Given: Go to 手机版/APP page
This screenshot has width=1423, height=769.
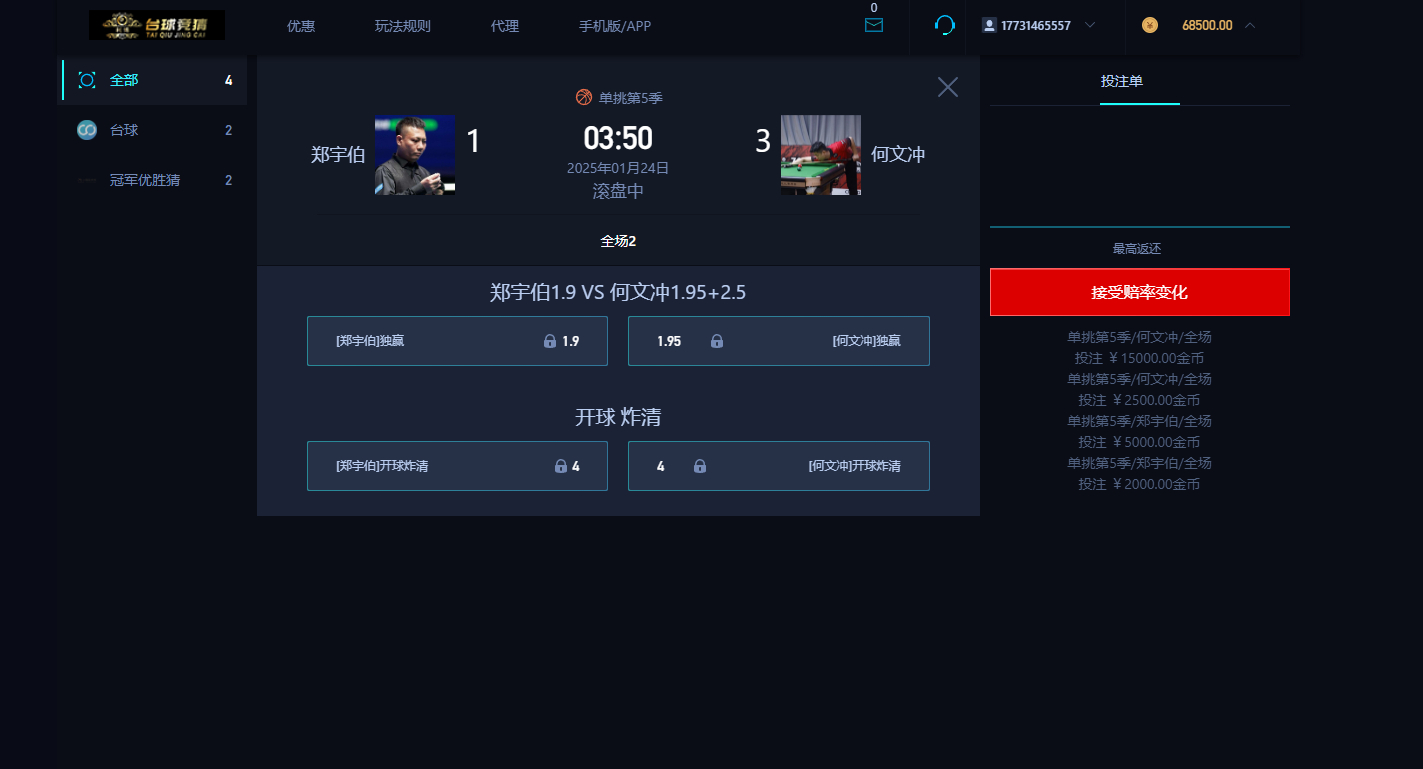Looking at the screenshot, I should point(615,26).
